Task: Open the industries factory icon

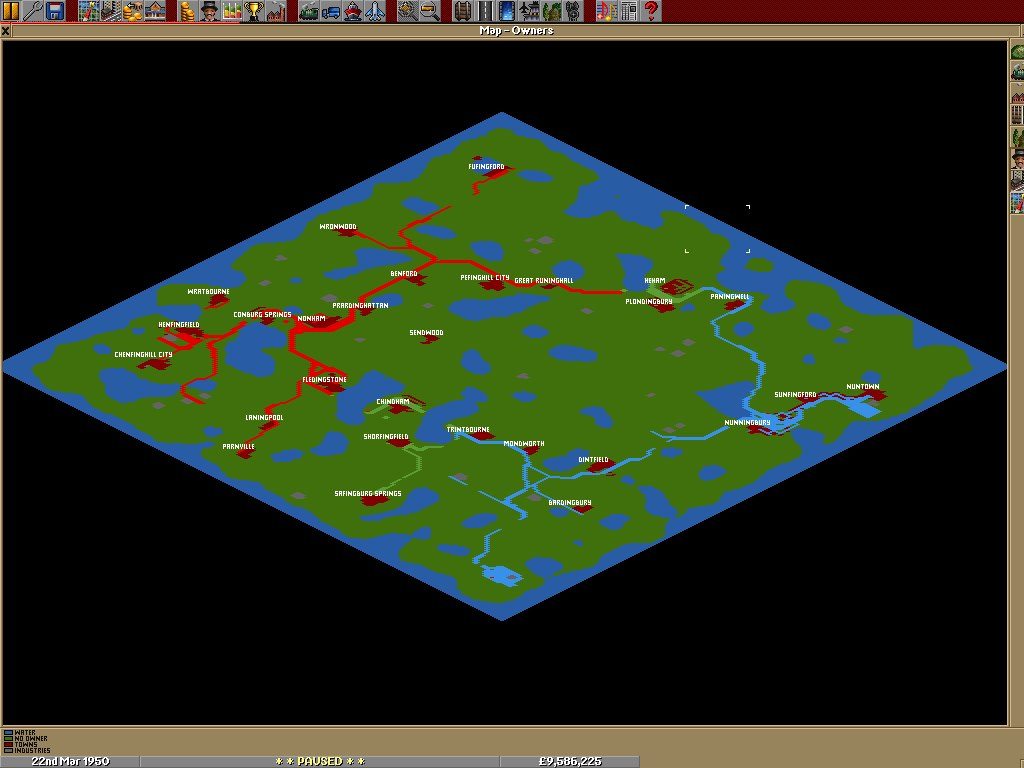Action: (277, 10)
